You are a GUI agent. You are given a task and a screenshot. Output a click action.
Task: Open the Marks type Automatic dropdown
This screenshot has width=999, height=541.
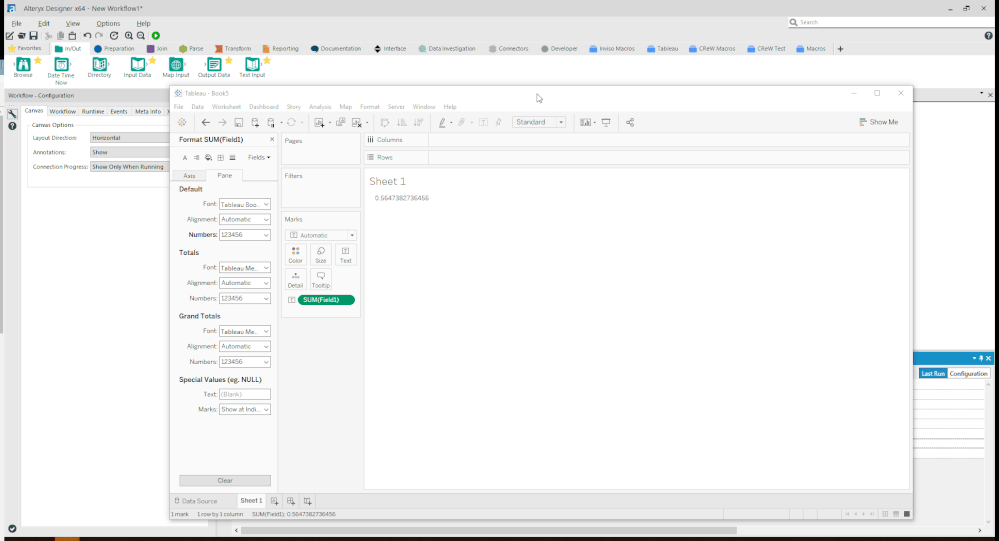click(320, 235)
